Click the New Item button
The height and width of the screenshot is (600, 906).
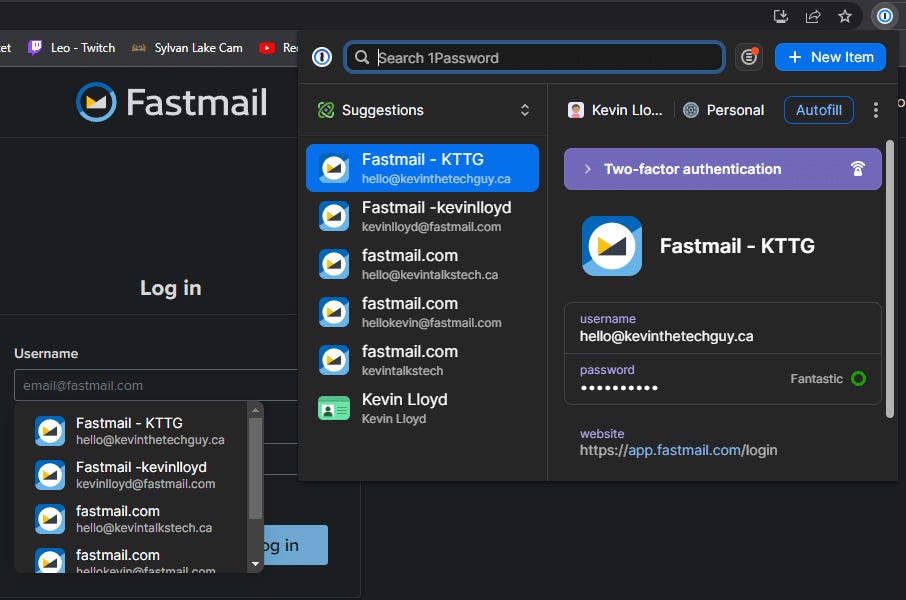tap(830, 56)
